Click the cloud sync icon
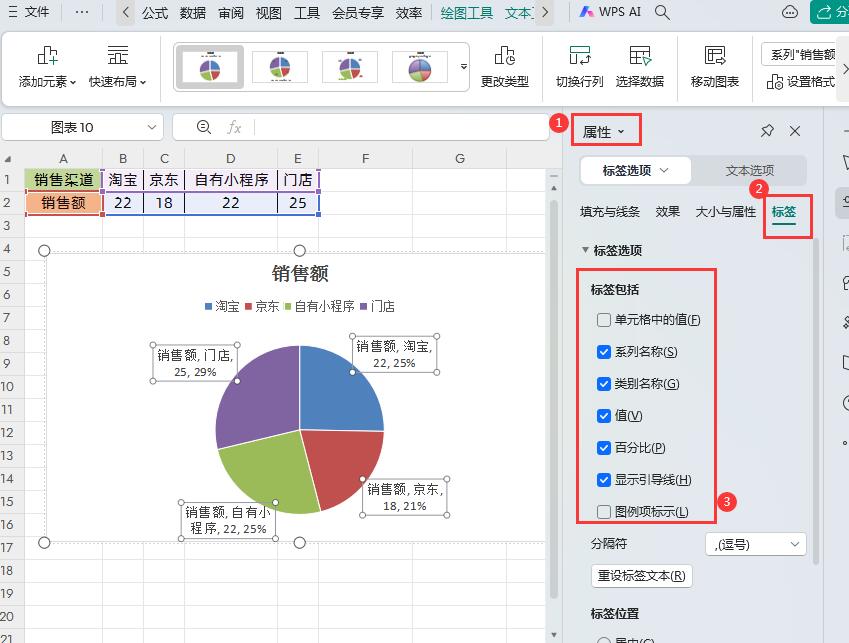Image resolution: width=849 pixels, height=643 pixels. (790, 12)
